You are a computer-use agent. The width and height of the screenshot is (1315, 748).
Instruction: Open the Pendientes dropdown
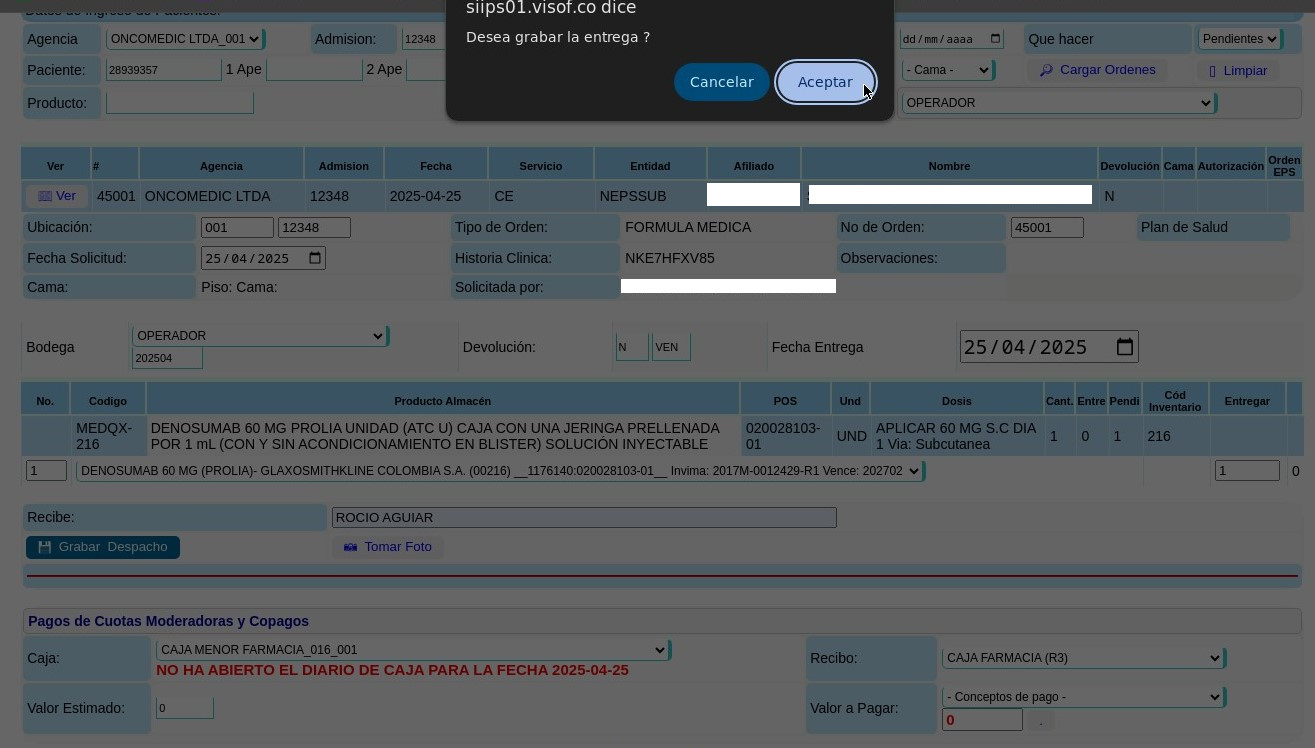point(1240,39)
